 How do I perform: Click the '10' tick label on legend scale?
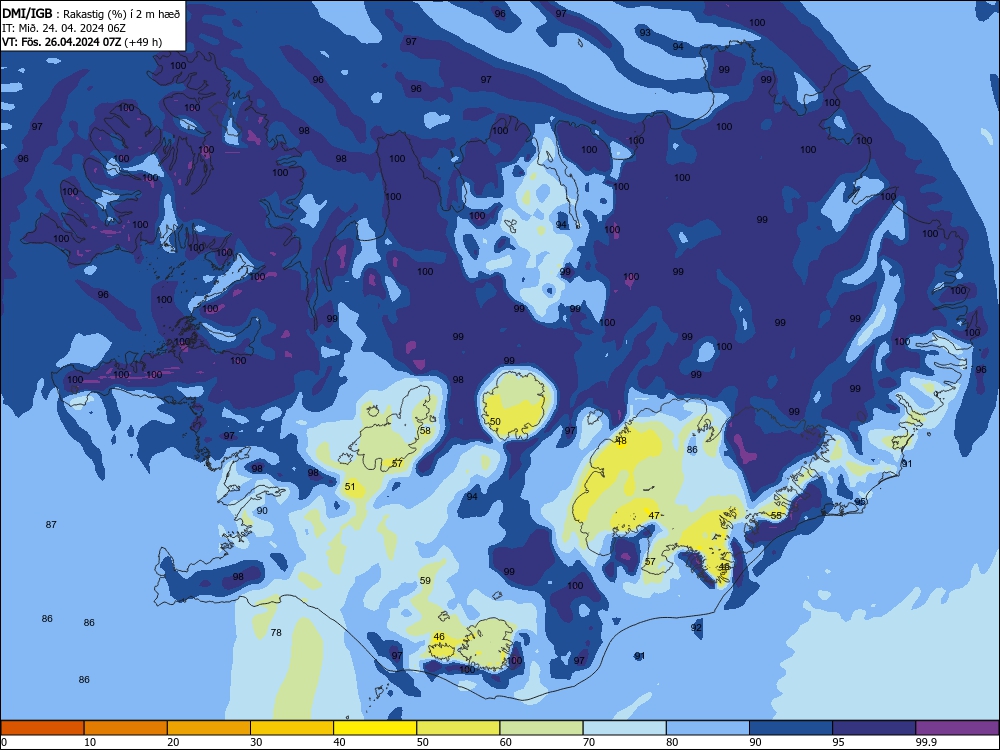[90, 742]
